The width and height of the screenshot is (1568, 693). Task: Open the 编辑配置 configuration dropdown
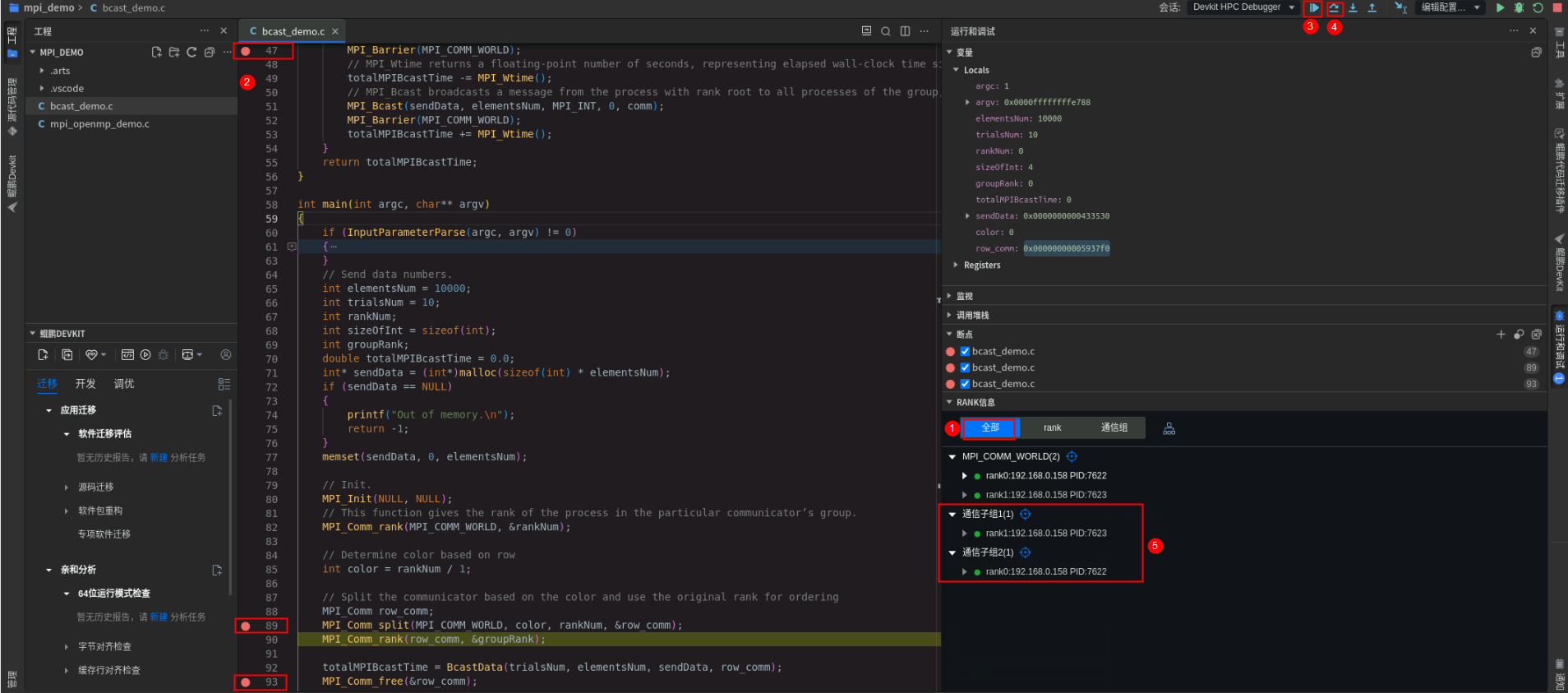pos(1450,7)
